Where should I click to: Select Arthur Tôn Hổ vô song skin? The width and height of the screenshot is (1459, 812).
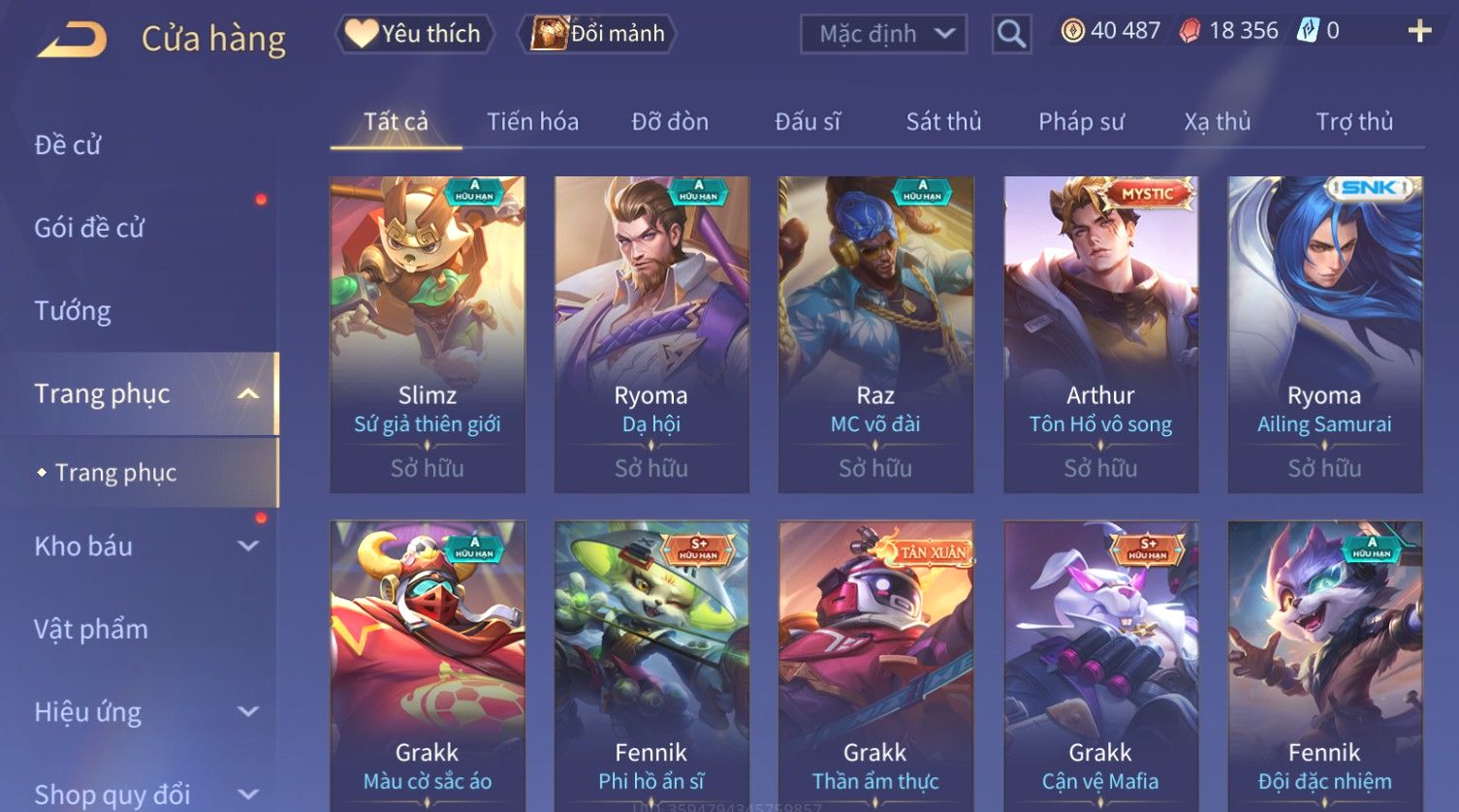pos(1100,334)
